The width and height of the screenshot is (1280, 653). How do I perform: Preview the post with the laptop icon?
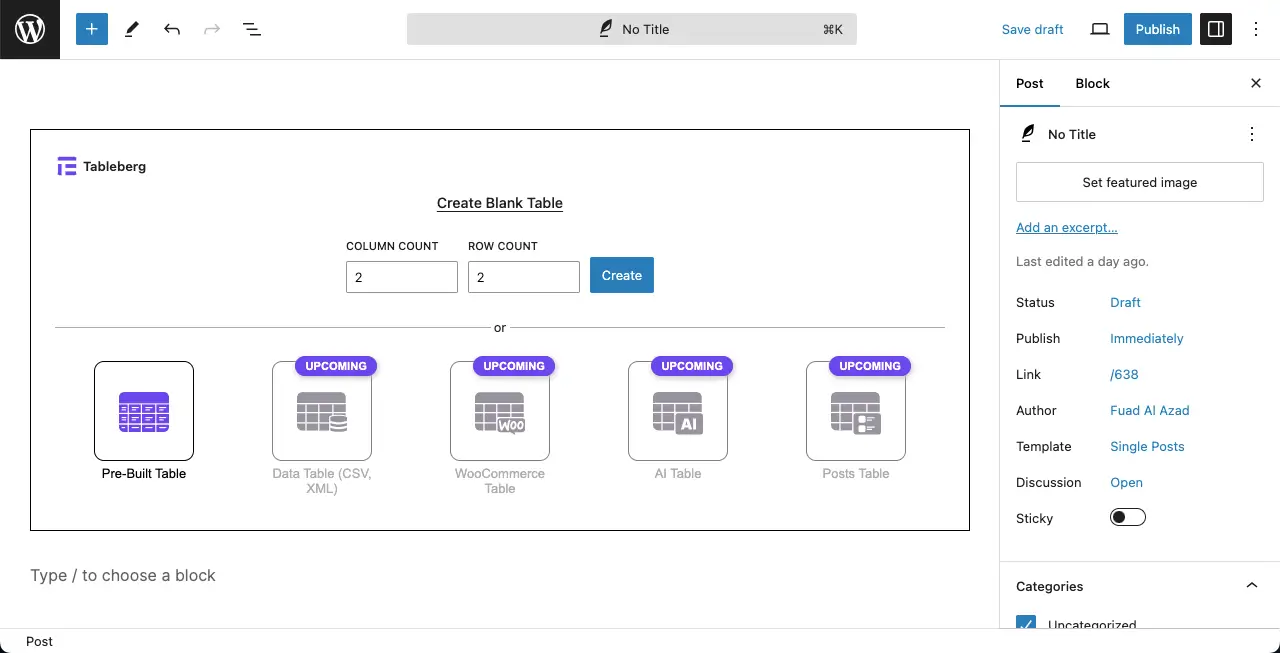point(1100,29)
